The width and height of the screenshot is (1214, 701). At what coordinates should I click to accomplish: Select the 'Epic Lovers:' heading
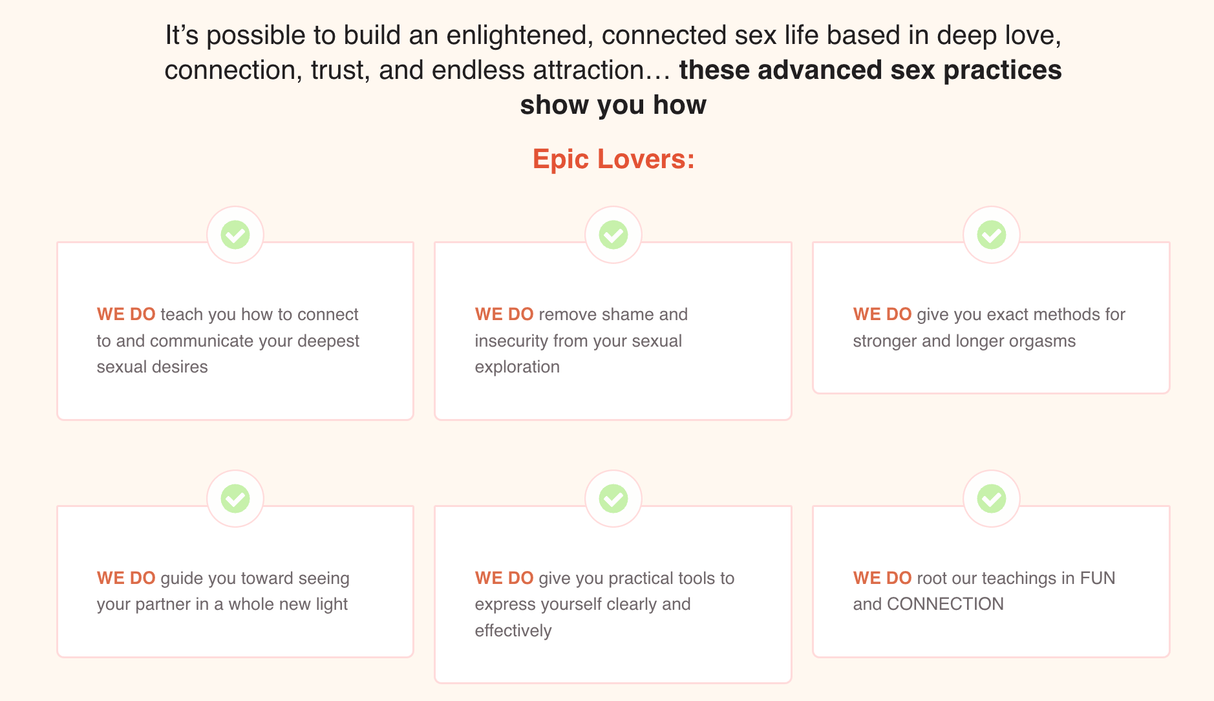tap(613, 160)
